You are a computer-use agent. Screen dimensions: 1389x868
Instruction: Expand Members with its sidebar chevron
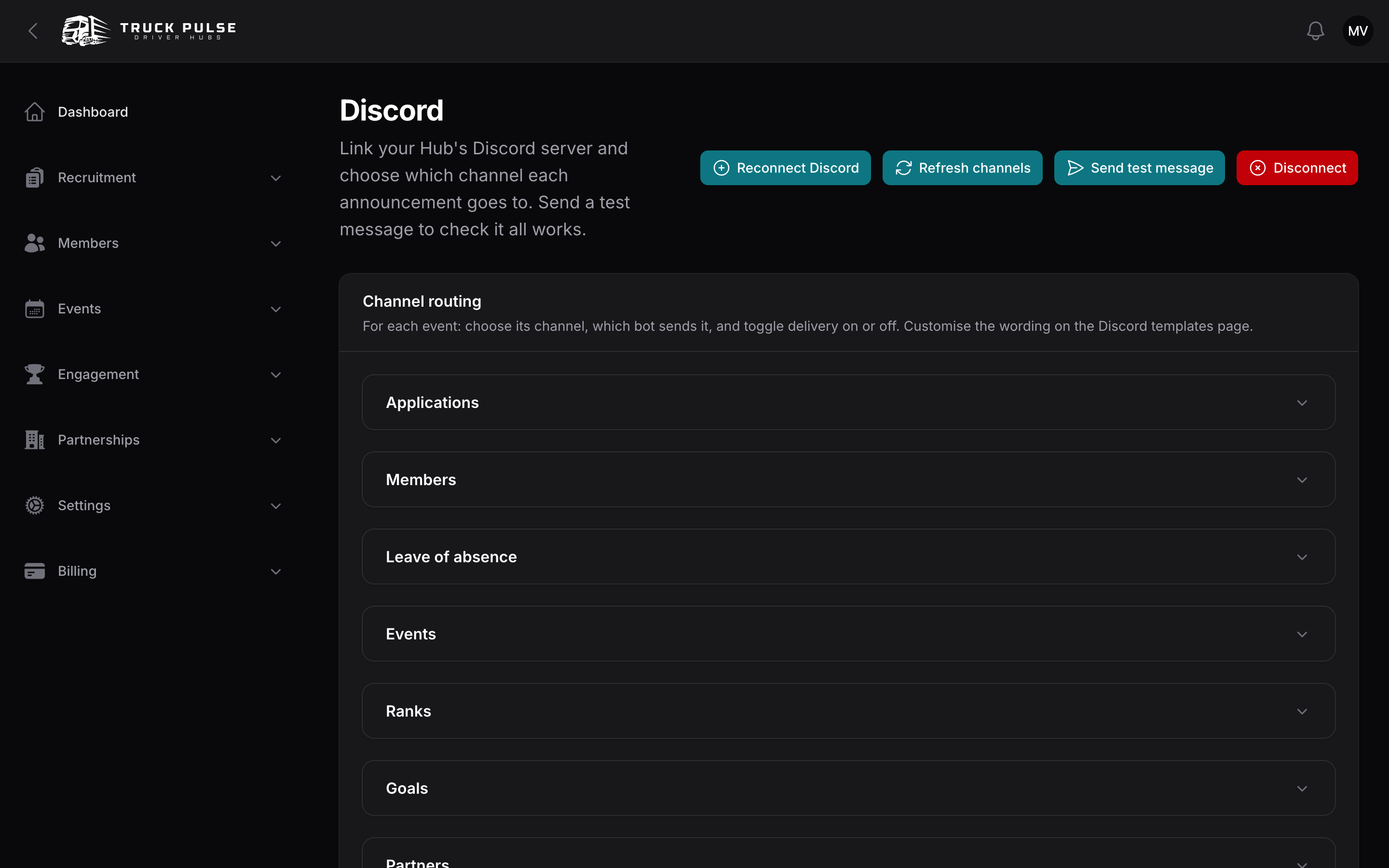[x=275, y=244]
